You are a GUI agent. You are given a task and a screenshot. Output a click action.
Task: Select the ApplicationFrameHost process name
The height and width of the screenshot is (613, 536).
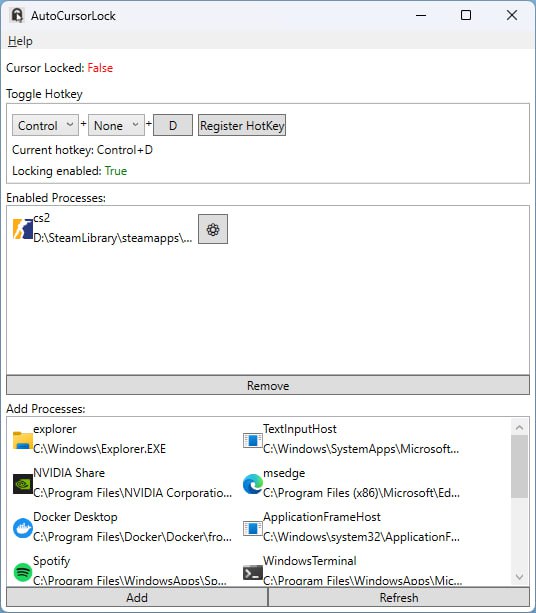(x=322, y=517)
